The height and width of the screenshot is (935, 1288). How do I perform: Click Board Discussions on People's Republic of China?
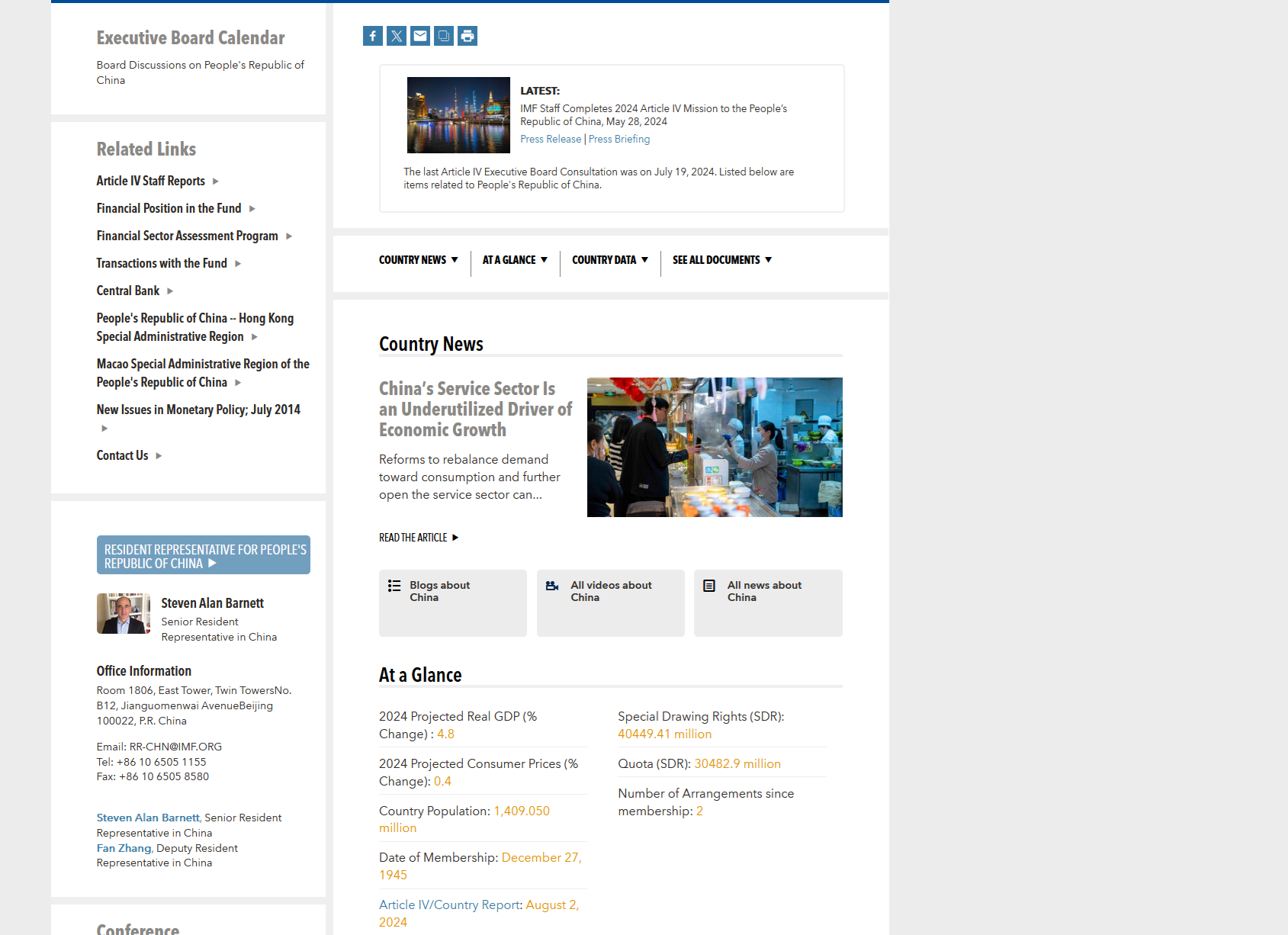201,72
